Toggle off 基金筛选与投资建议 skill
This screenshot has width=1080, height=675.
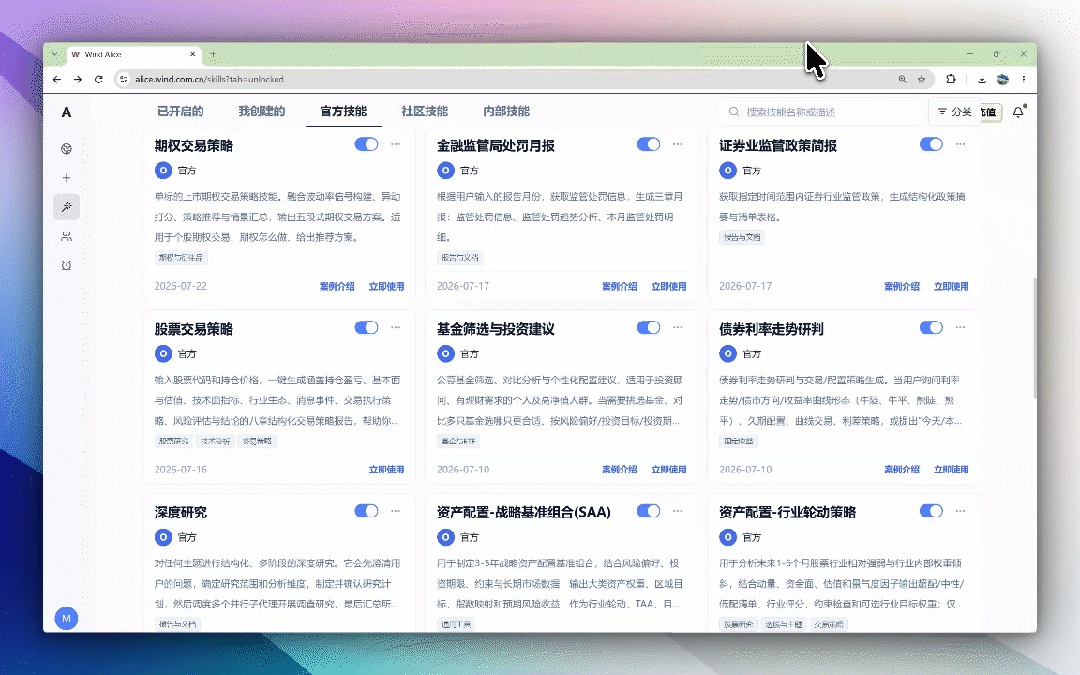pos(648,327)
